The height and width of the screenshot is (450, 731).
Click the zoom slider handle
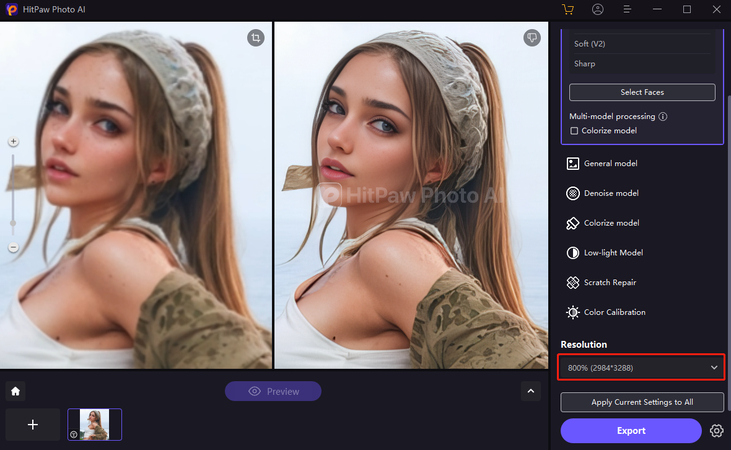pyautogui.click(x=13, y=223)
